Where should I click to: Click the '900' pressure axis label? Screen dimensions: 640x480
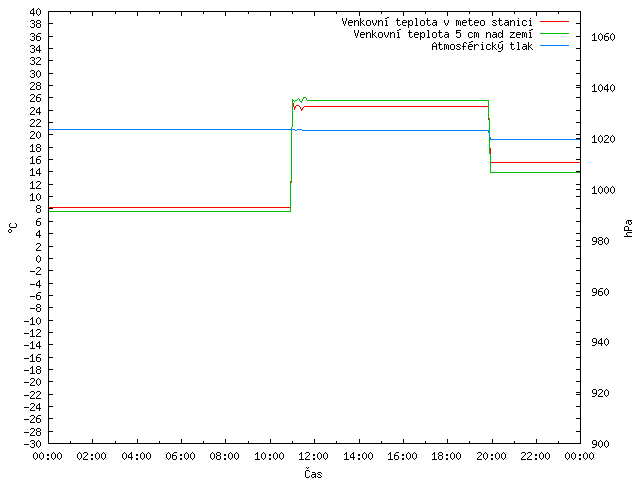coord(600,444)
